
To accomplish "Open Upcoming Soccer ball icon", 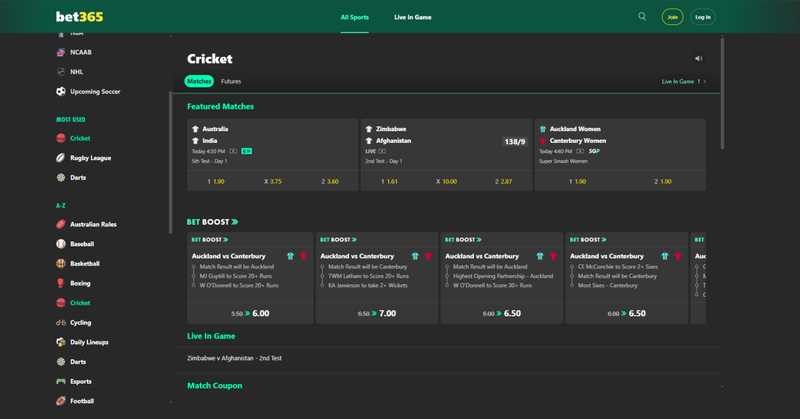I will tap(61, 91).
